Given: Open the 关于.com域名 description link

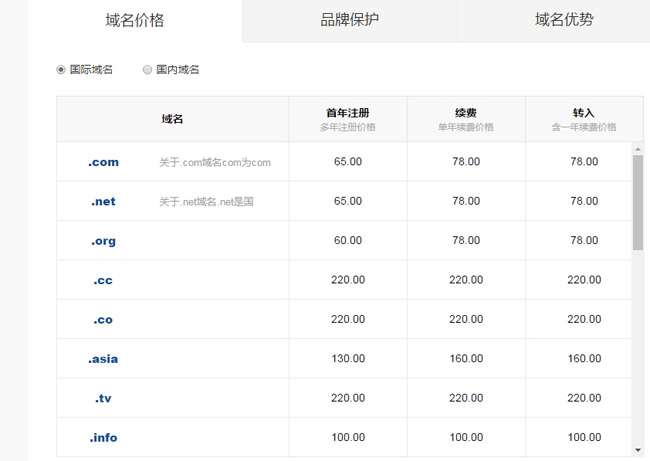Looking at the screenshot, I should coord(215,162).
